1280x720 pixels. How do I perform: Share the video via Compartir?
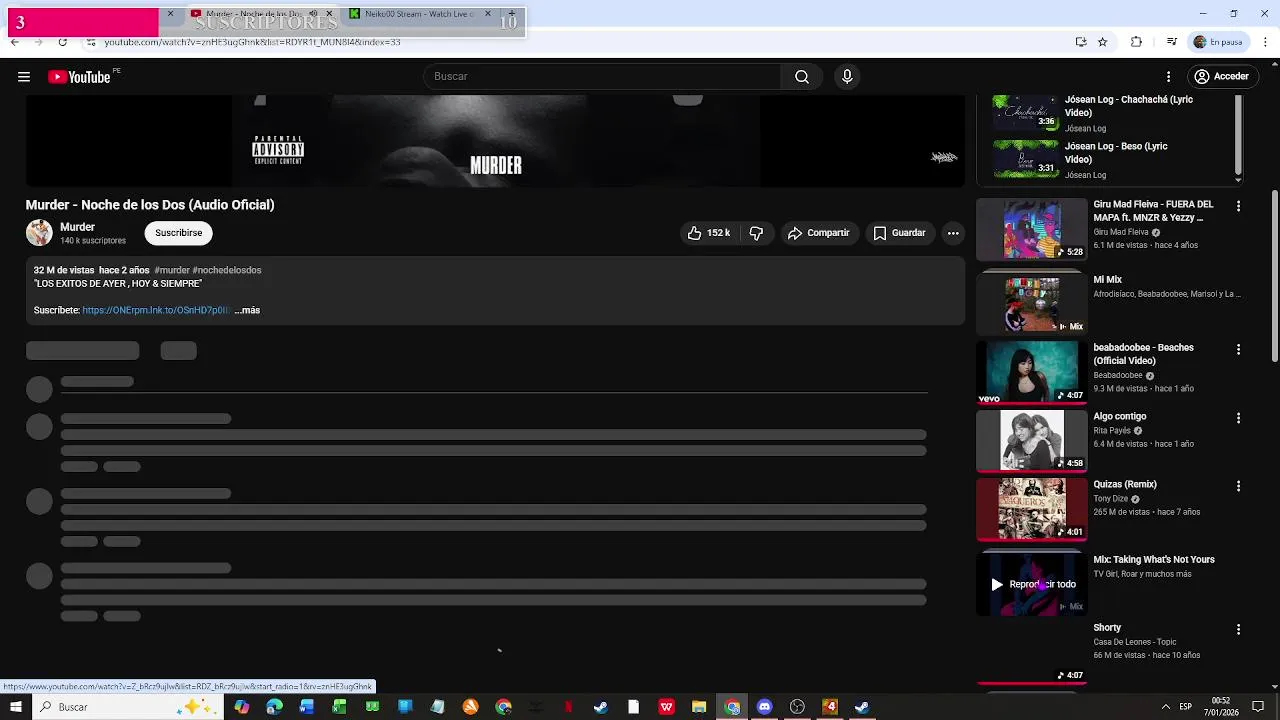(818, 233)
